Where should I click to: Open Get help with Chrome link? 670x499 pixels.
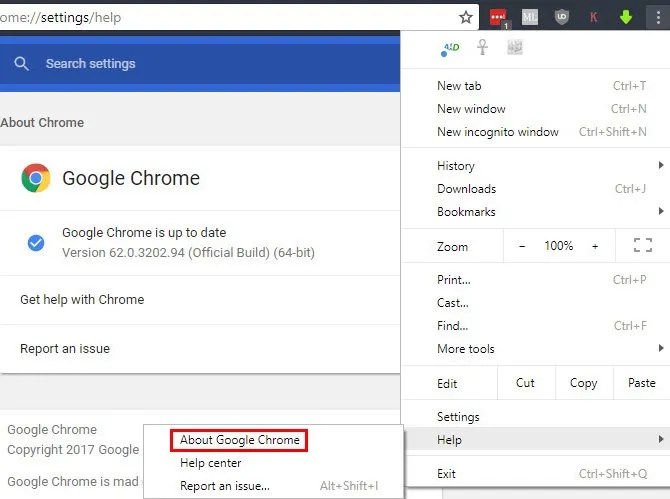(200, 299)
